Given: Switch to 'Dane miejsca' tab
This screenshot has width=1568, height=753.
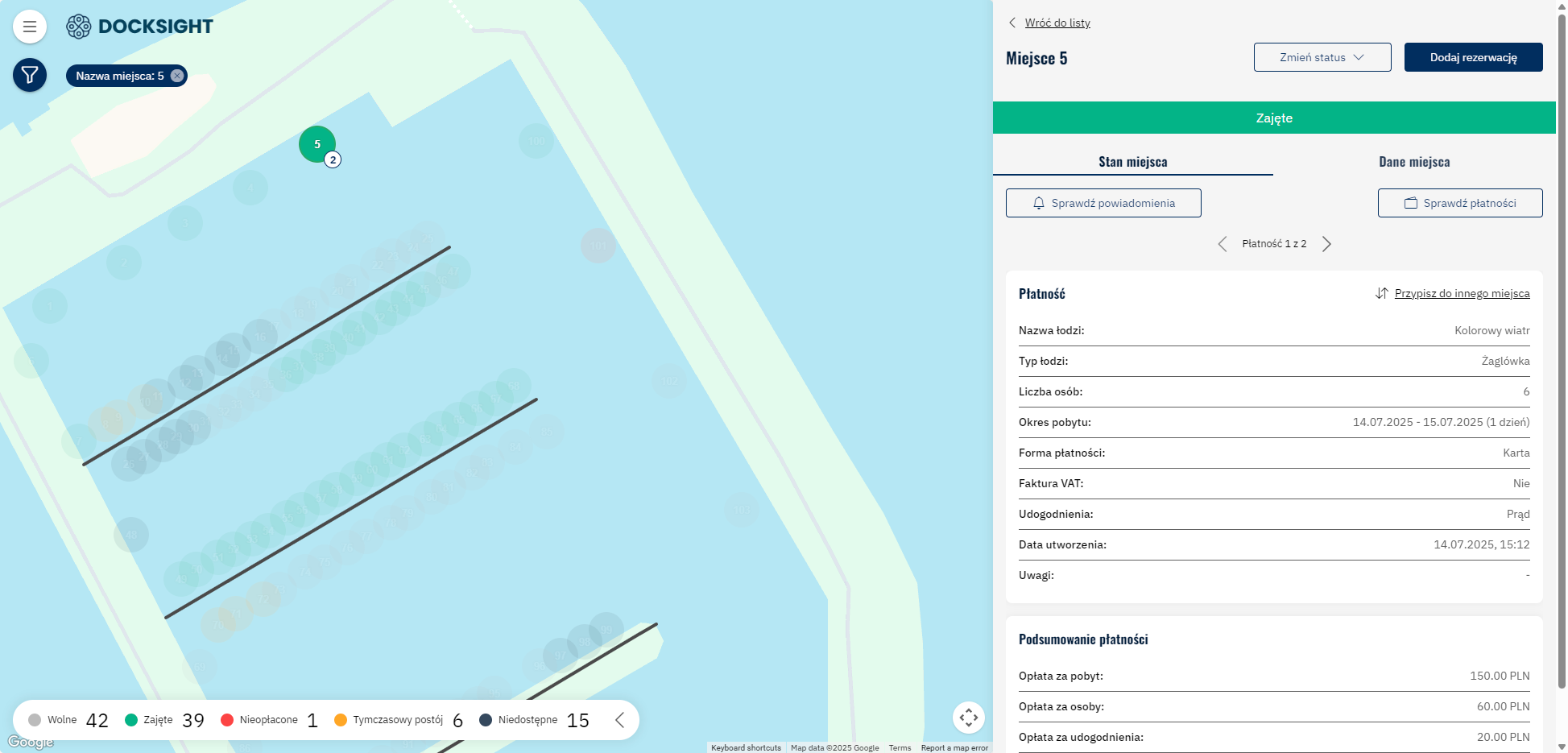Looking at the screenshot, I should click(x=1414, y=162).
